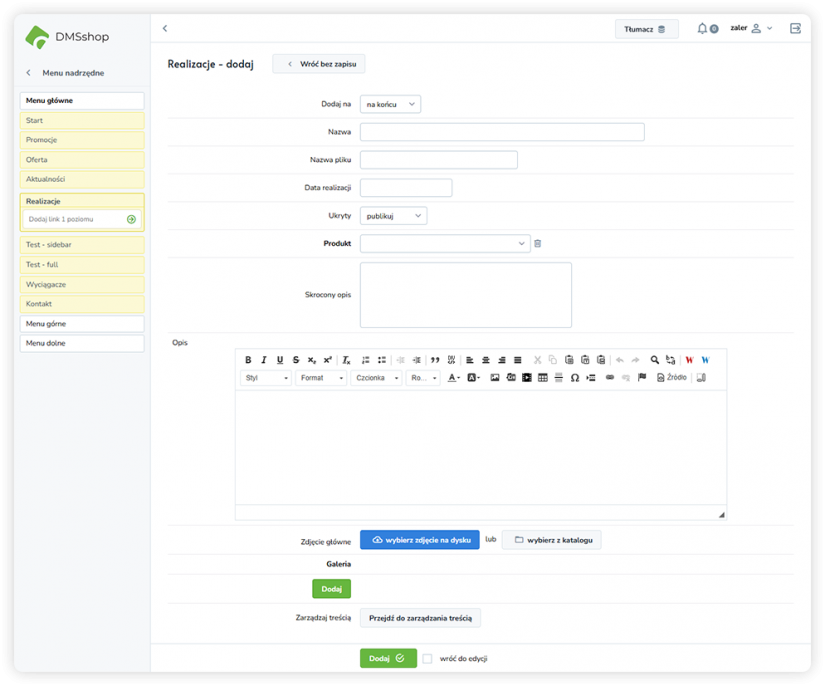Insert special character with Omega icon

575,378
